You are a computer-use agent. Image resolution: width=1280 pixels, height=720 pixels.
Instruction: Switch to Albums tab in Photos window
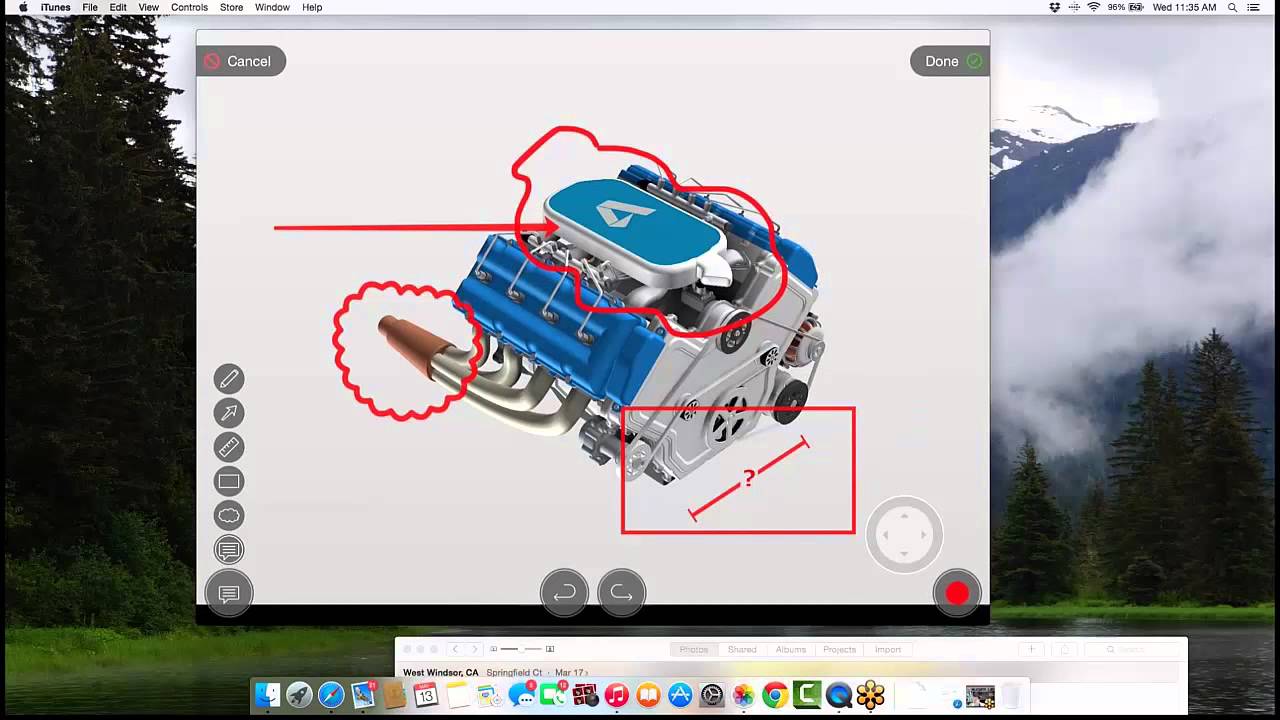pos(791,650)
